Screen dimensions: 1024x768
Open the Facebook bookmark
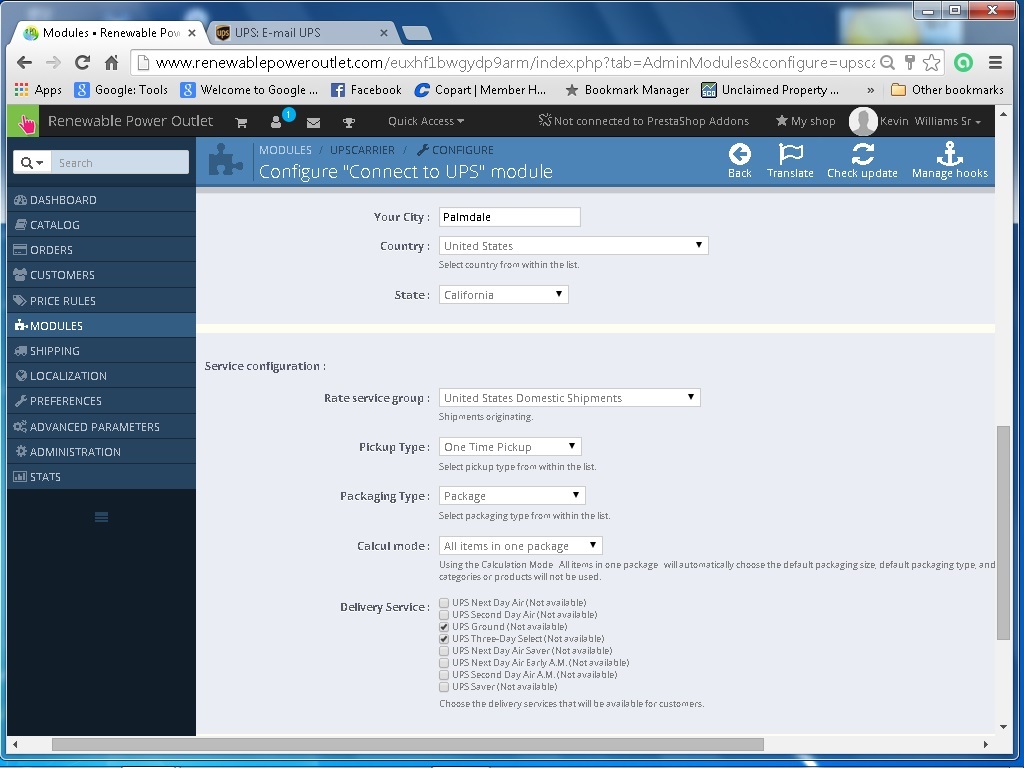pos(366,90)
